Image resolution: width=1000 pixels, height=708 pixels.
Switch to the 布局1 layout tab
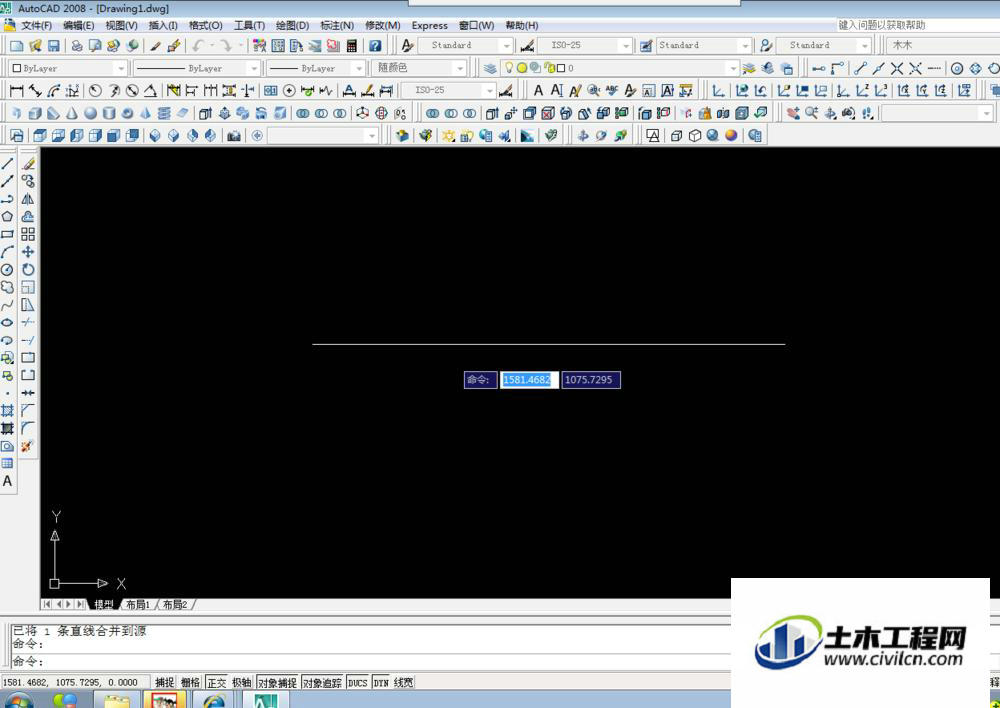138,604
